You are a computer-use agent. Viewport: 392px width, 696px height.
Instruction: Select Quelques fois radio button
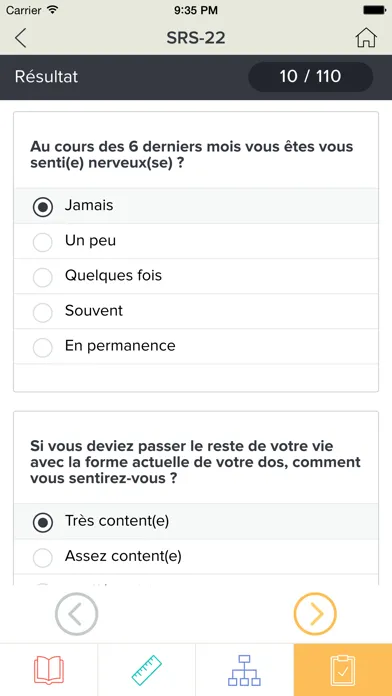[x=196, y=276]
